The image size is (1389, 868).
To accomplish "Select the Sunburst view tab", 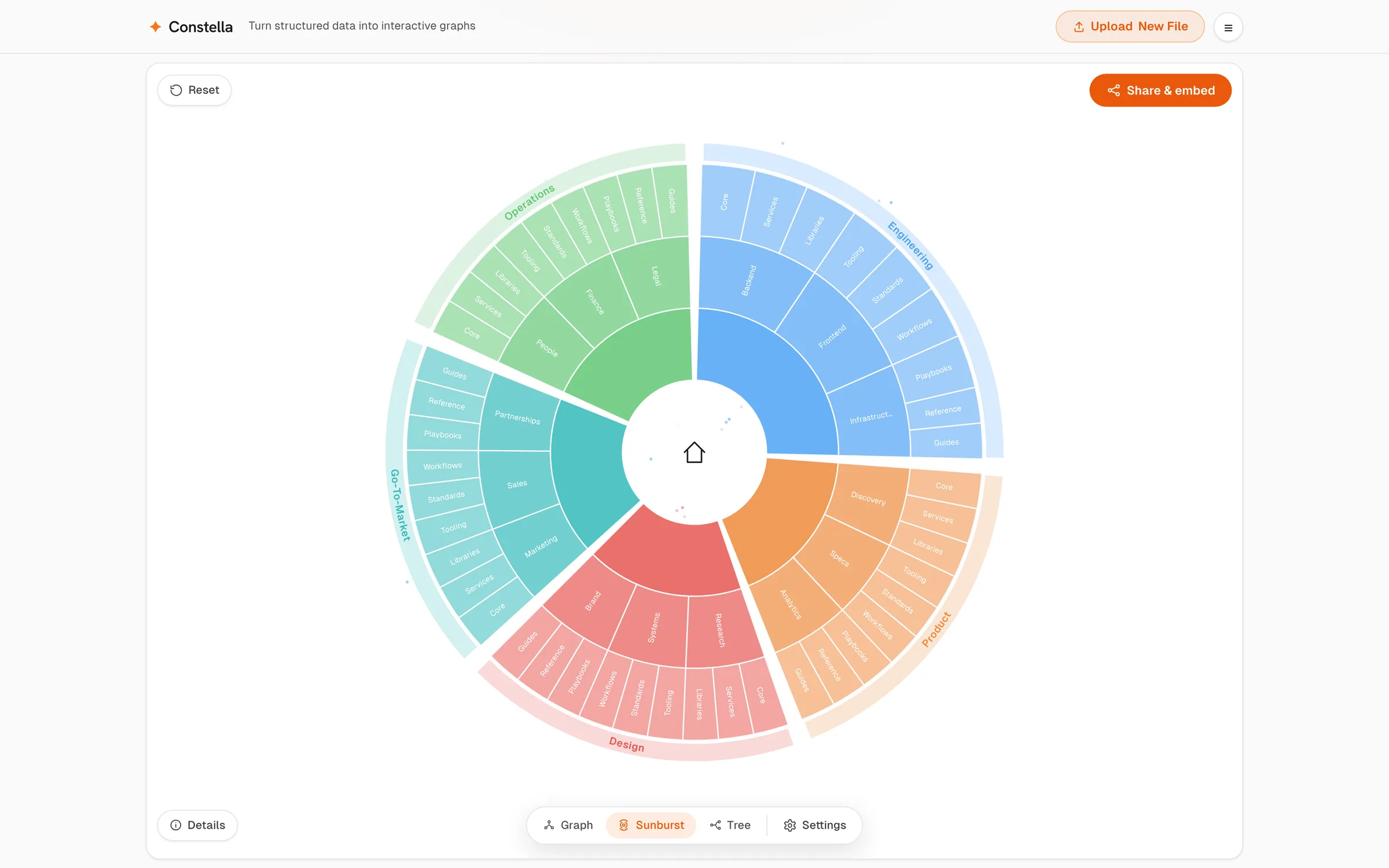I will click(x=651, y=825).
